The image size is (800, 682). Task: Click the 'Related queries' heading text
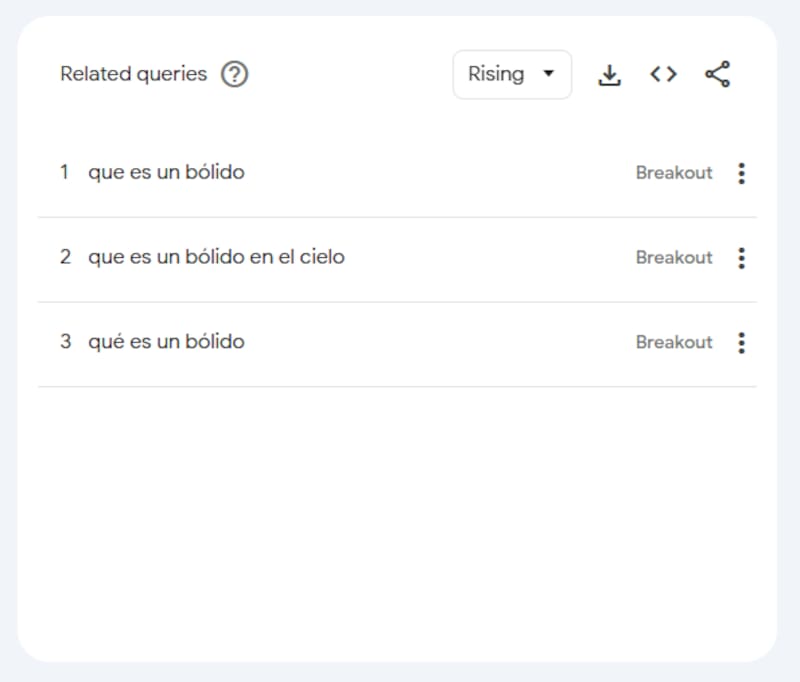(x=133, y=74)
